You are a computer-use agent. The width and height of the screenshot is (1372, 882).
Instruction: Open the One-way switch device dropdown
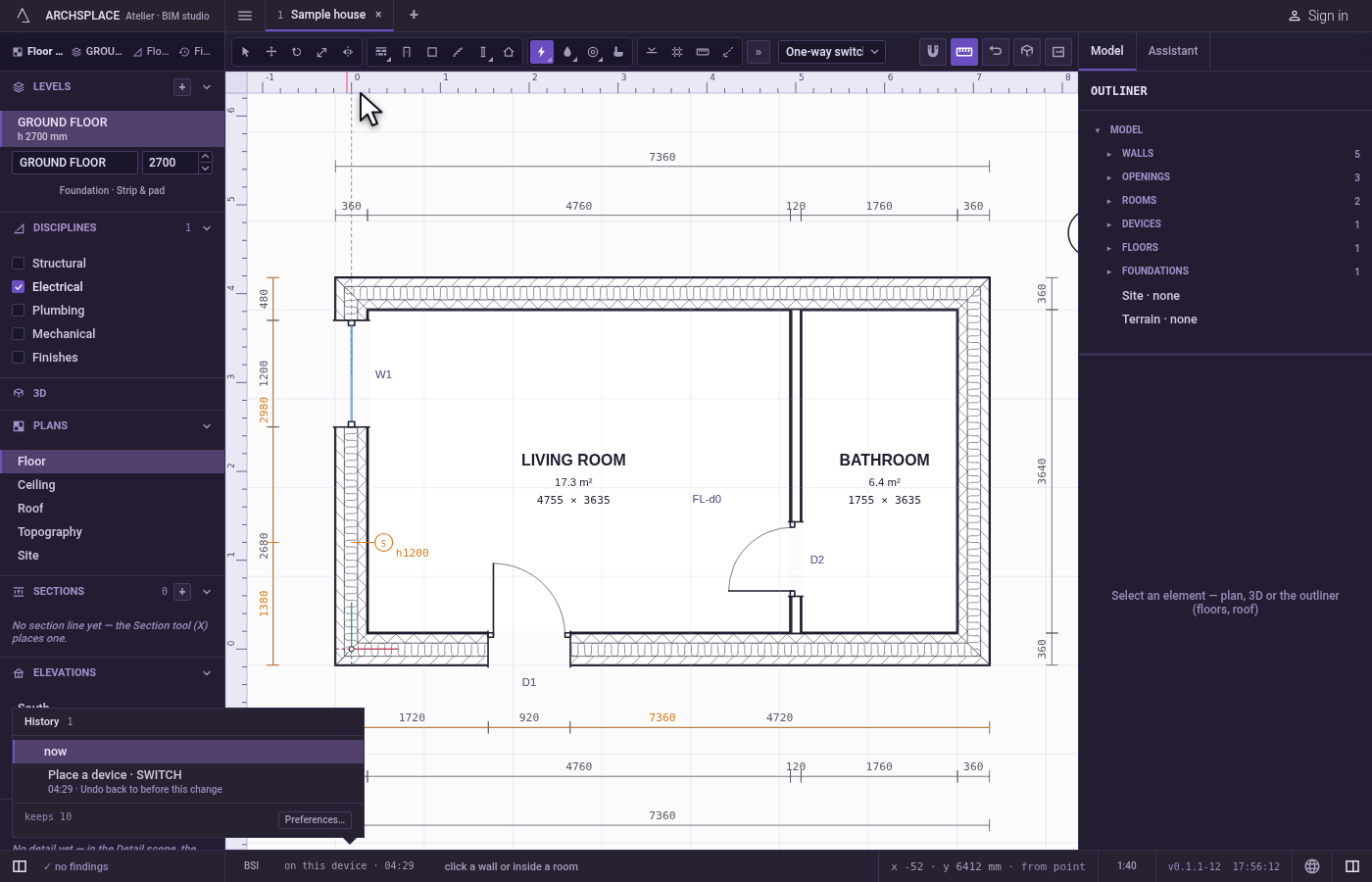[x=832, y=52]
